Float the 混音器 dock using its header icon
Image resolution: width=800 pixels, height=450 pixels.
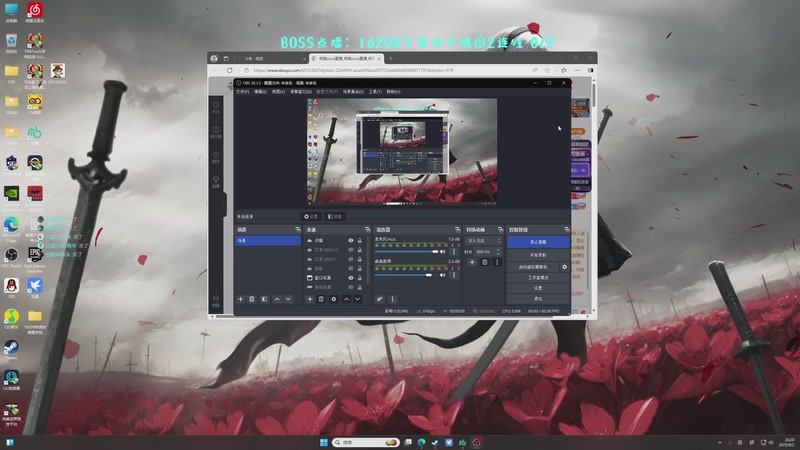pos(457,230)
